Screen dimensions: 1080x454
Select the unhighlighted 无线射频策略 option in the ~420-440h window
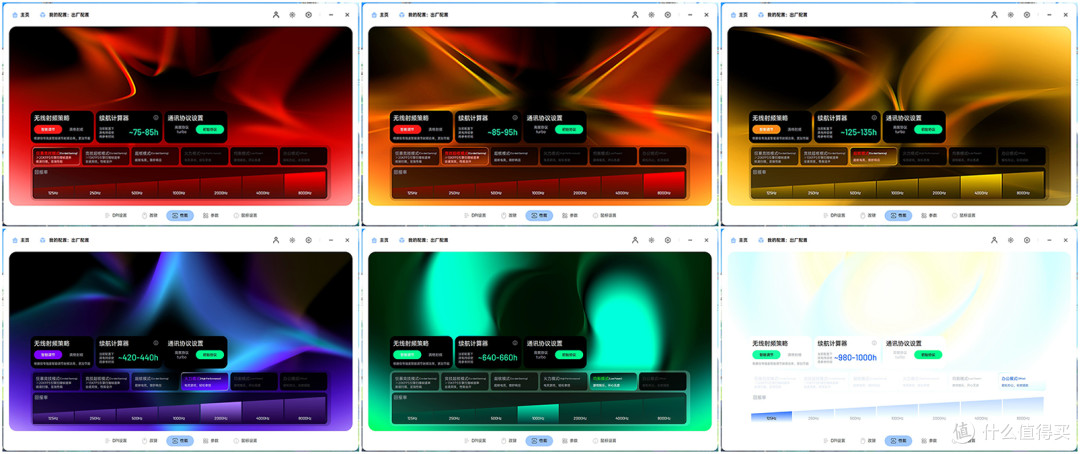[x=76, y=354]
